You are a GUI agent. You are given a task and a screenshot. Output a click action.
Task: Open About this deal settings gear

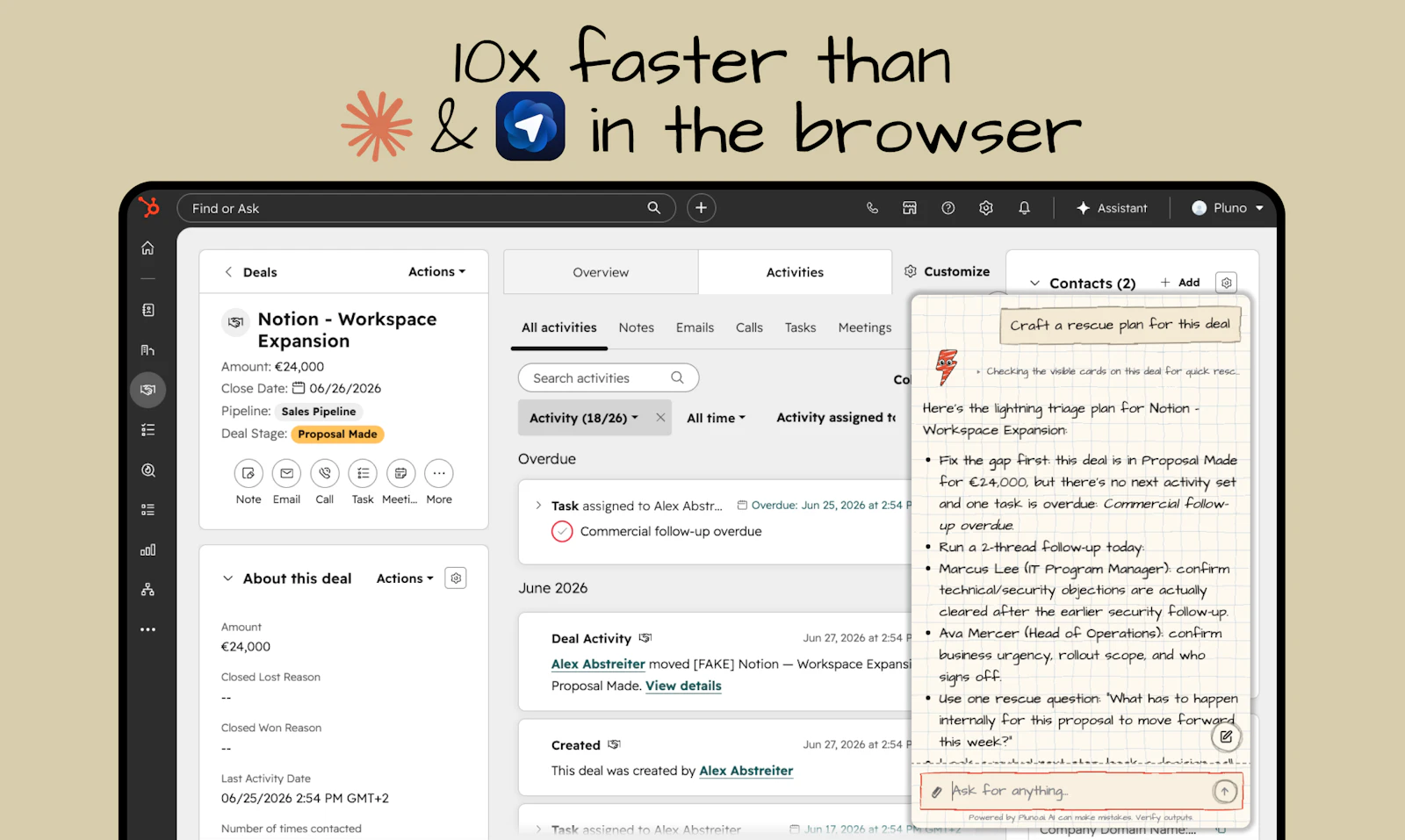(456, 578)
